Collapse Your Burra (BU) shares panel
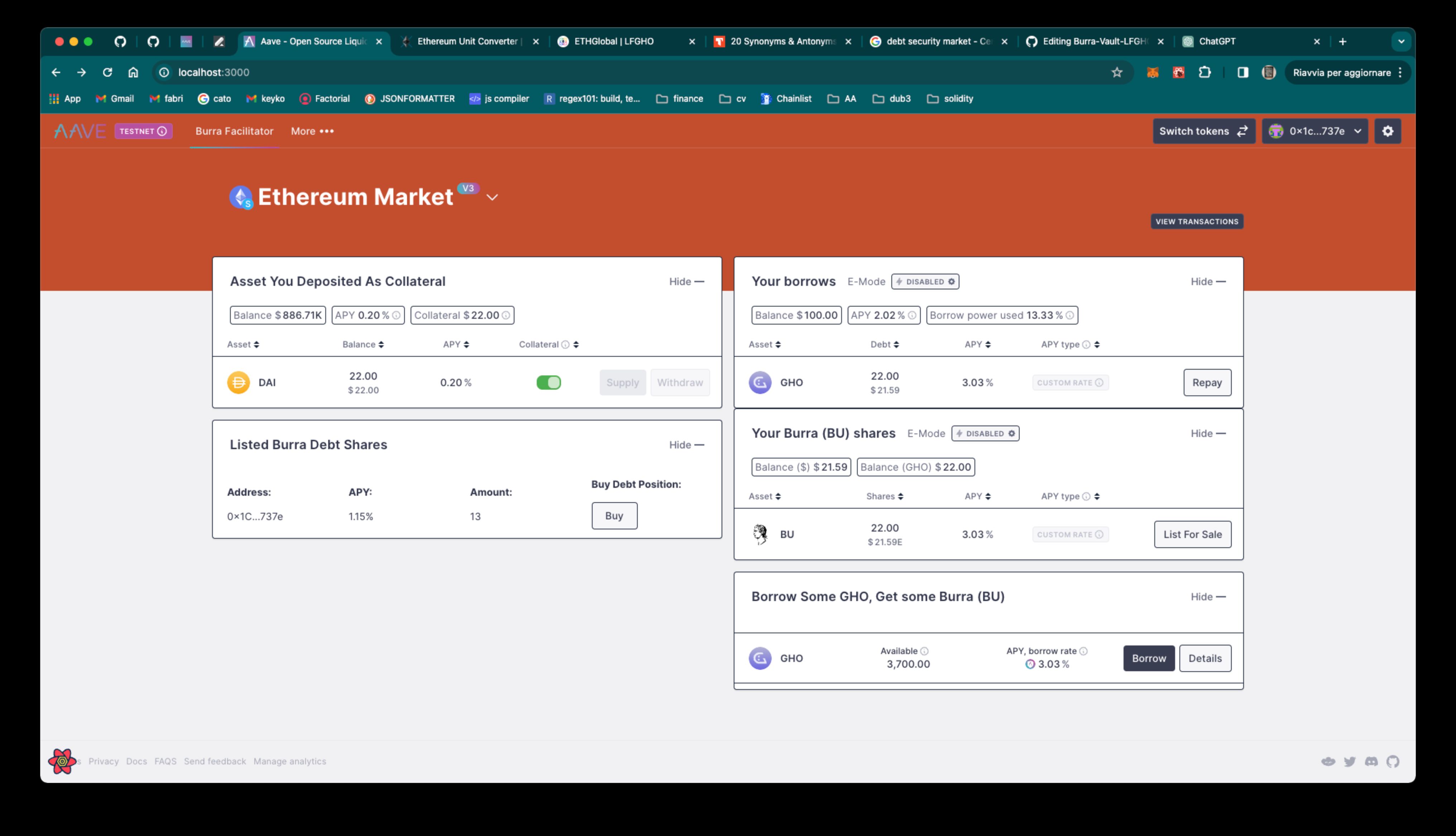 click(1208, 433)
